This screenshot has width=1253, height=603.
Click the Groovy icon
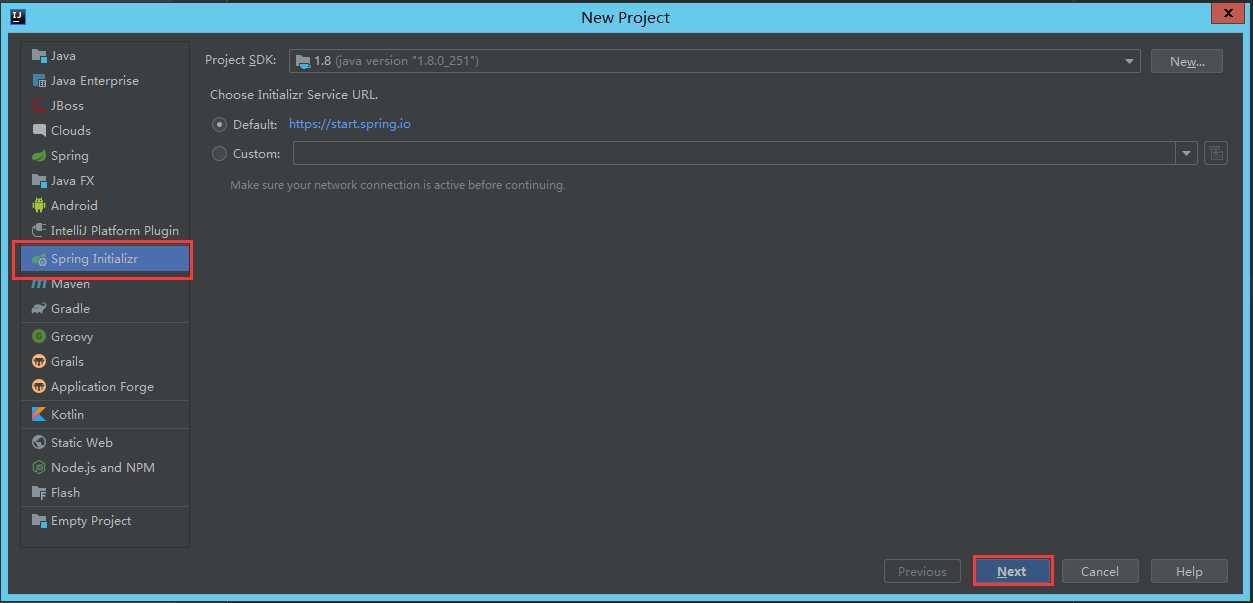[x=39, y=337]
